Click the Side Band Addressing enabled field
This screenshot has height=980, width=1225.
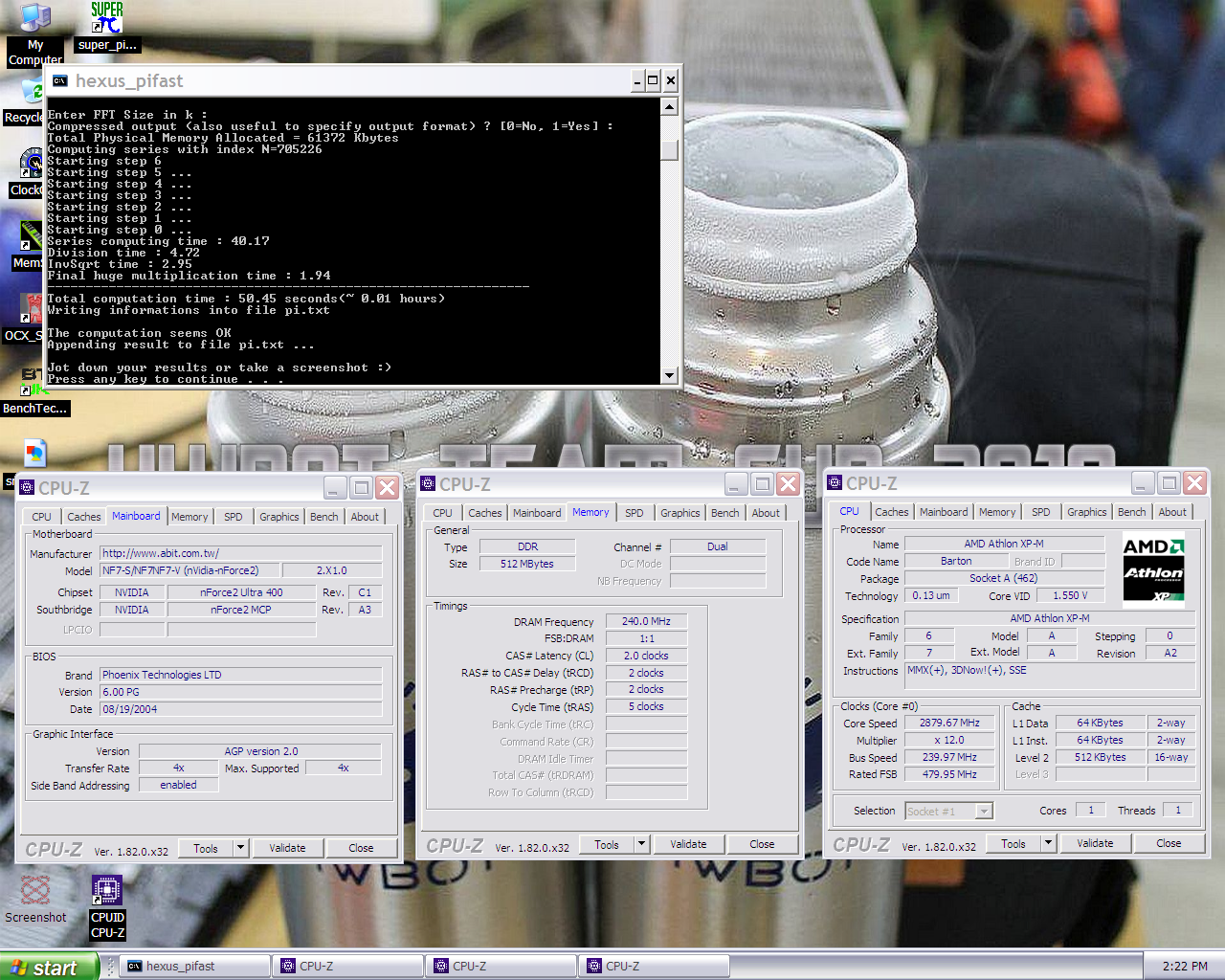[x=178, y=785]
